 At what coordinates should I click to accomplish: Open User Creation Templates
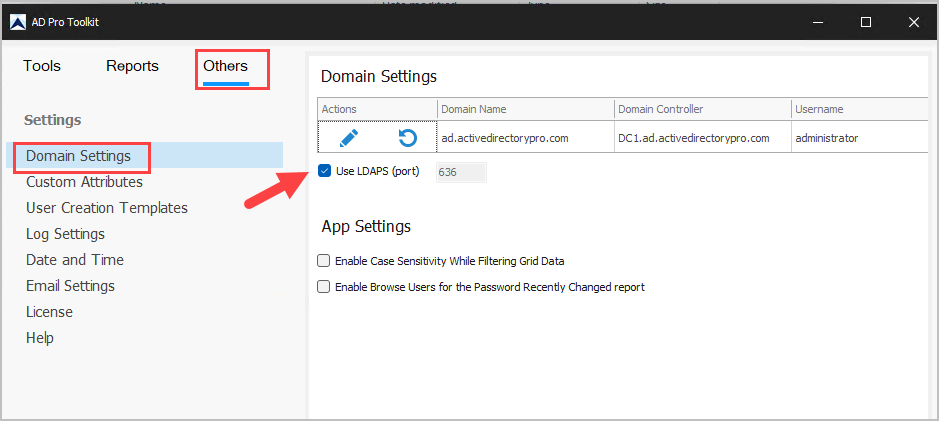point(107,208)
